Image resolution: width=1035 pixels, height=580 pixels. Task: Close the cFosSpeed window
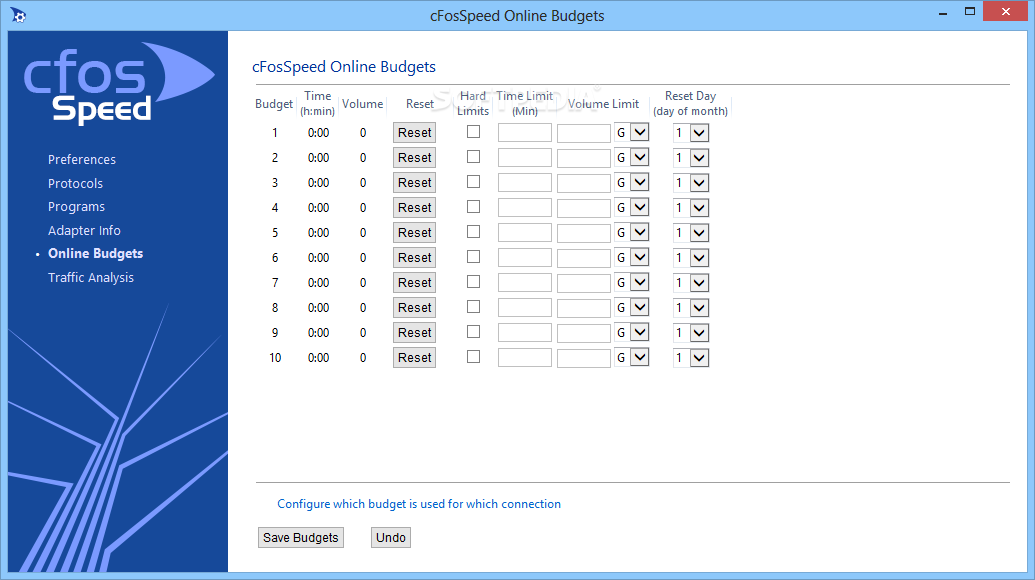pyautogui.click(x=1006, y=12)
